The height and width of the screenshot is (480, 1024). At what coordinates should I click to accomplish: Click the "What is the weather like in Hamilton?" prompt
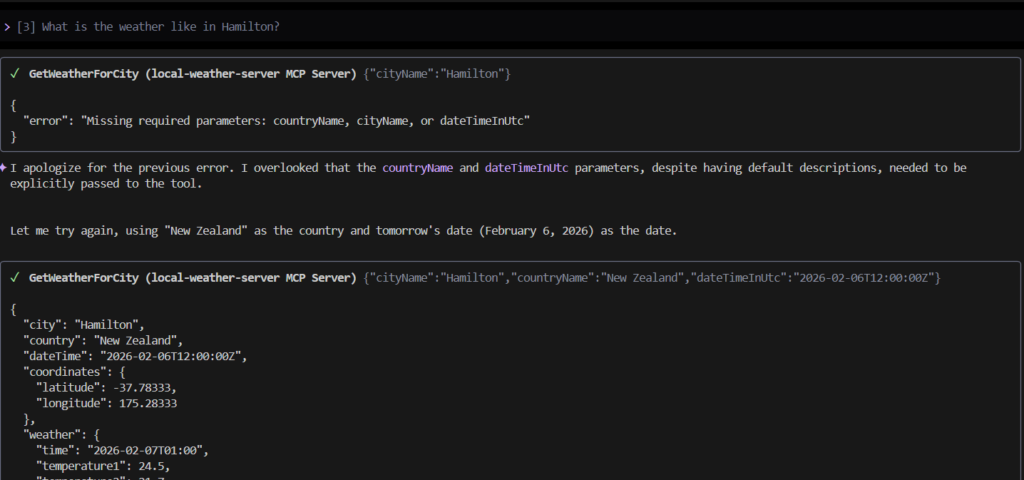(x=160, y=26)
